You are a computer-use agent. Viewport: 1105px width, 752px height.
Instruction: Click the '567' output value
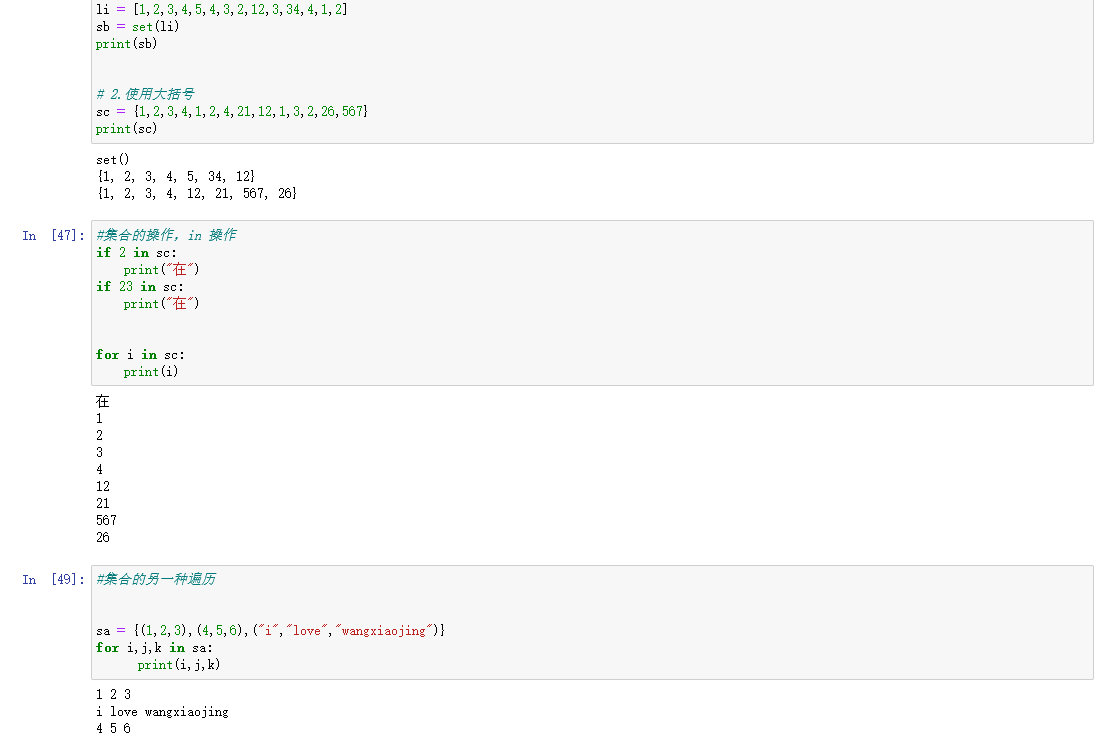(106, 521)
